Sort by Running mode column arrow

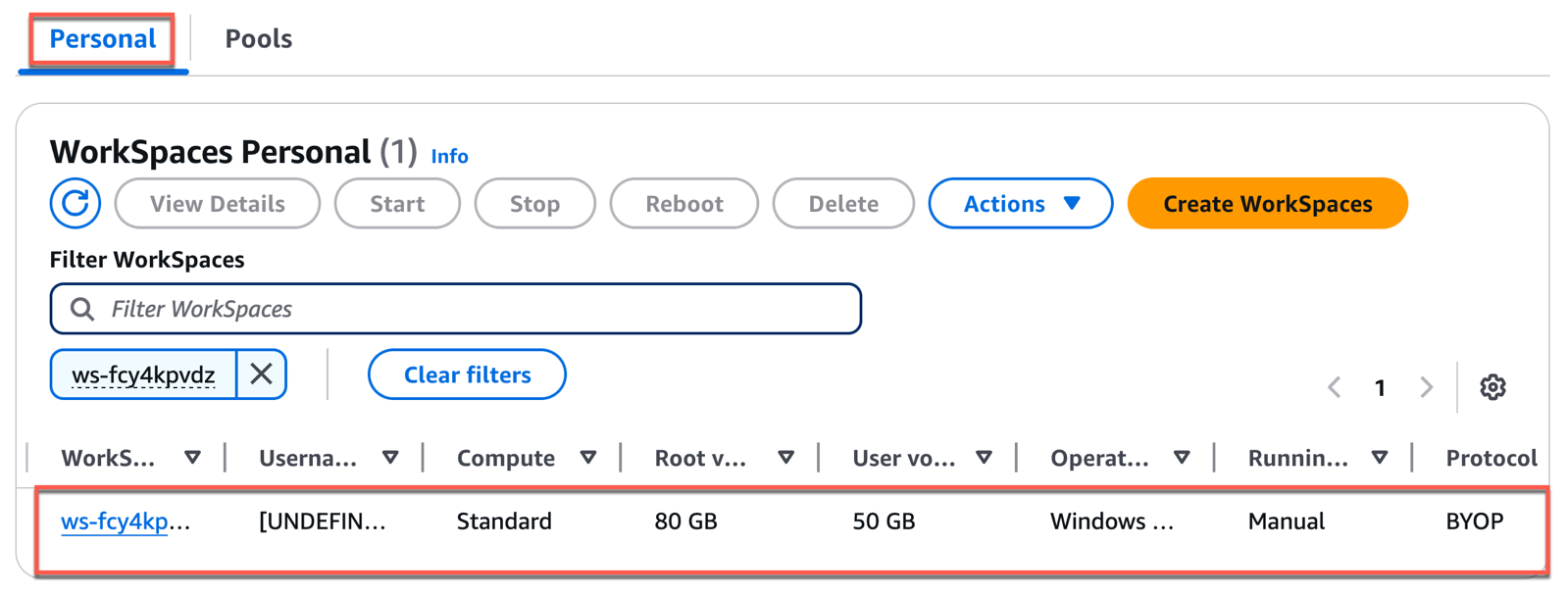point(1380,458)
